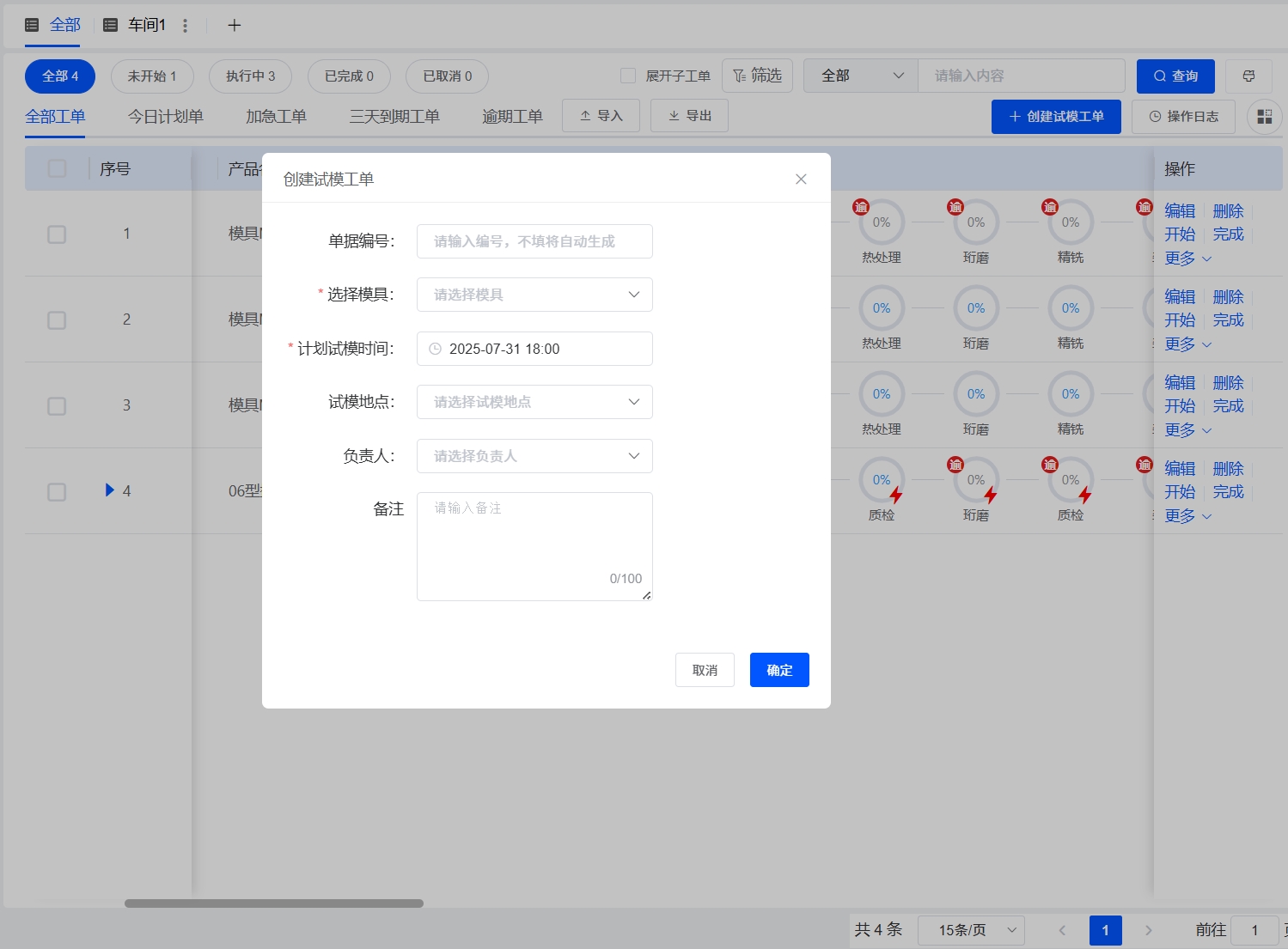
Task: Open the 选择模具 dropdown
Action: tap(534, 295)
